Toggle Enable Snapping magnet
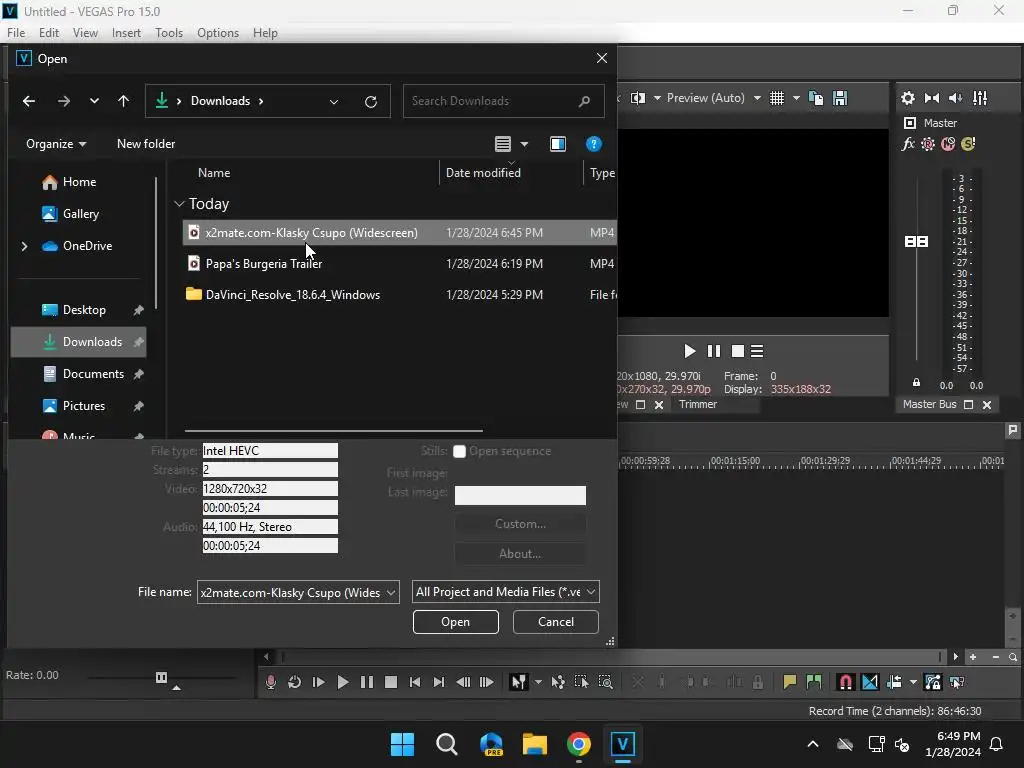The width and height of the screenshot is (1024, 768). pos(845,682)
